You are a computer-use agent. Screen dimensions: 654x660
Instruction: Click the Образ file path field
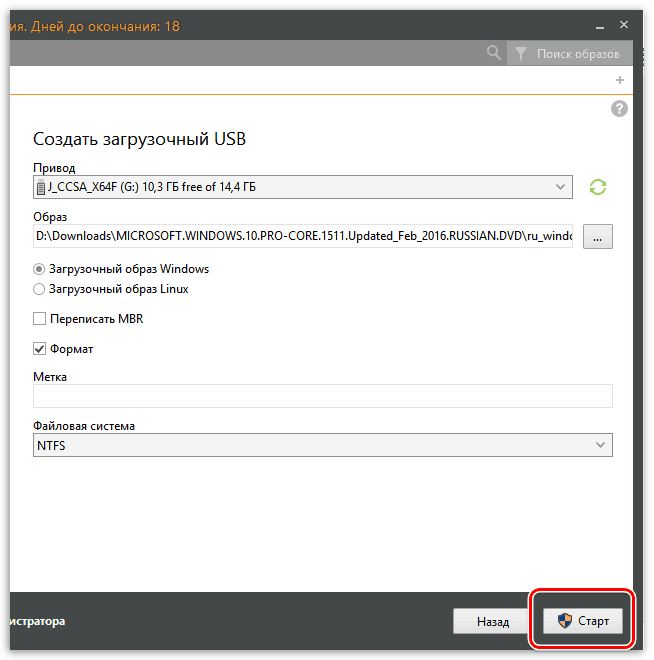click(x=303, y=237)
